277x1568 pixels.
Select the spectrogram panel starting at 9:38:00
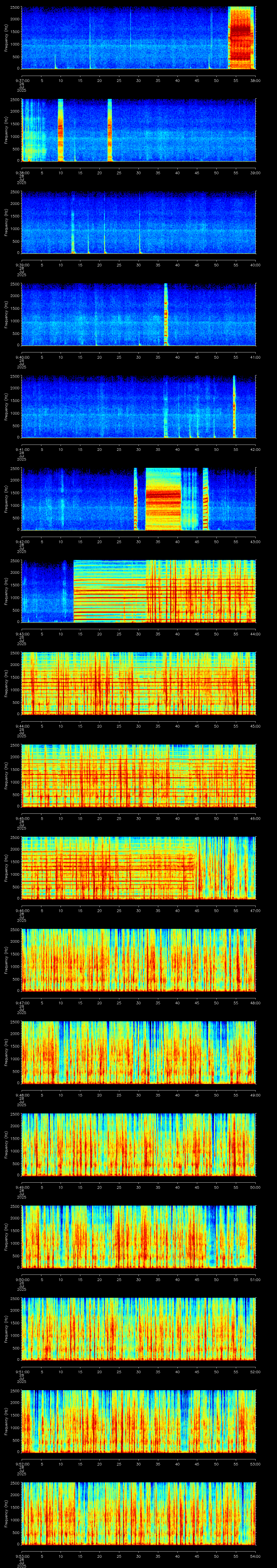pos(138,130)
